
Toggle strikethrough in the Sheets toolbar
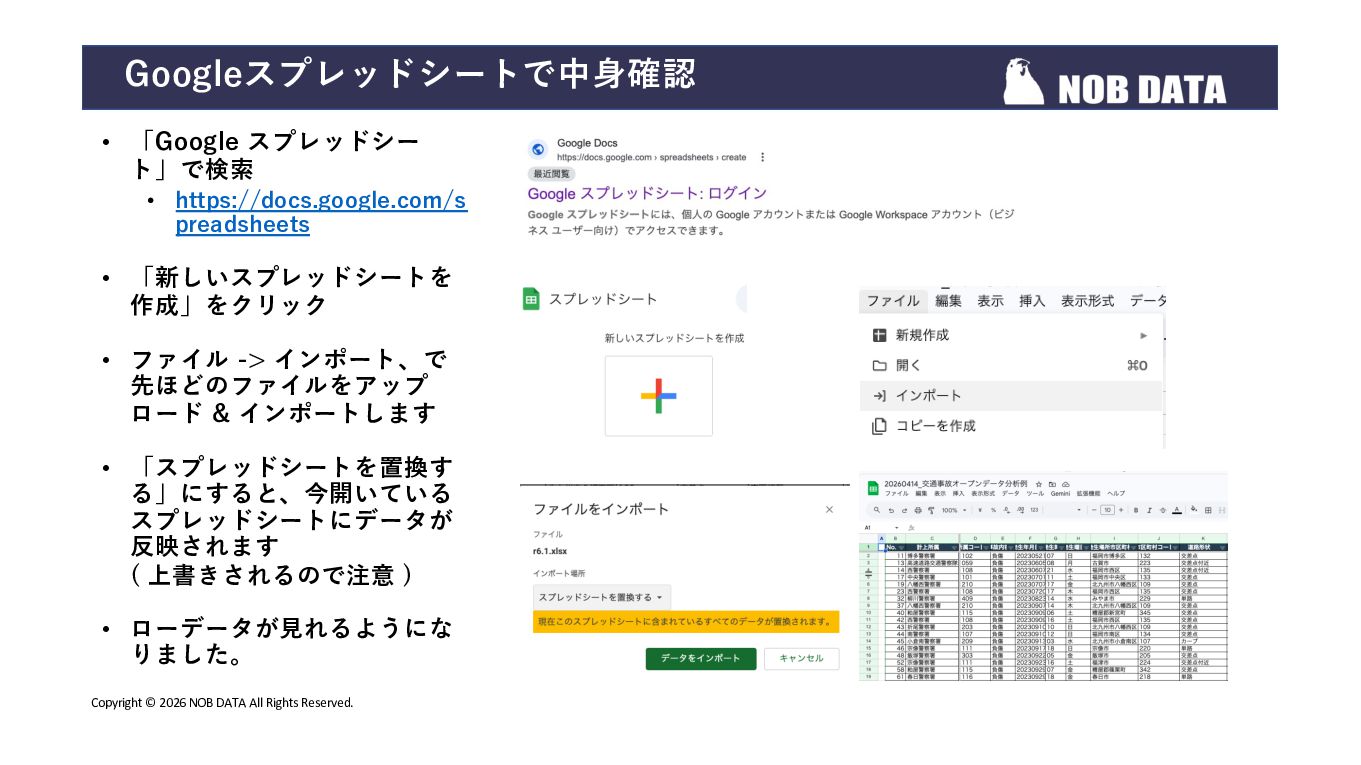(1163, 510)
